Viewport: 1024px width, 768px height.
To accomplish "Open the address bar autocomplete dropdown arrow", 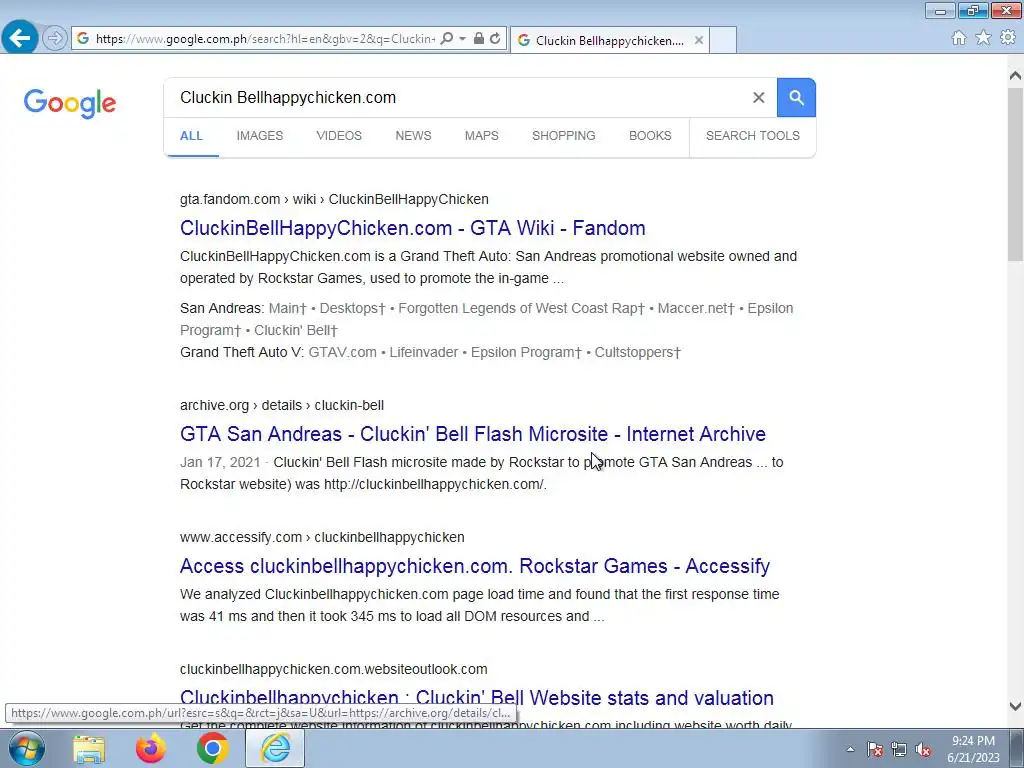I will [462, 39].
